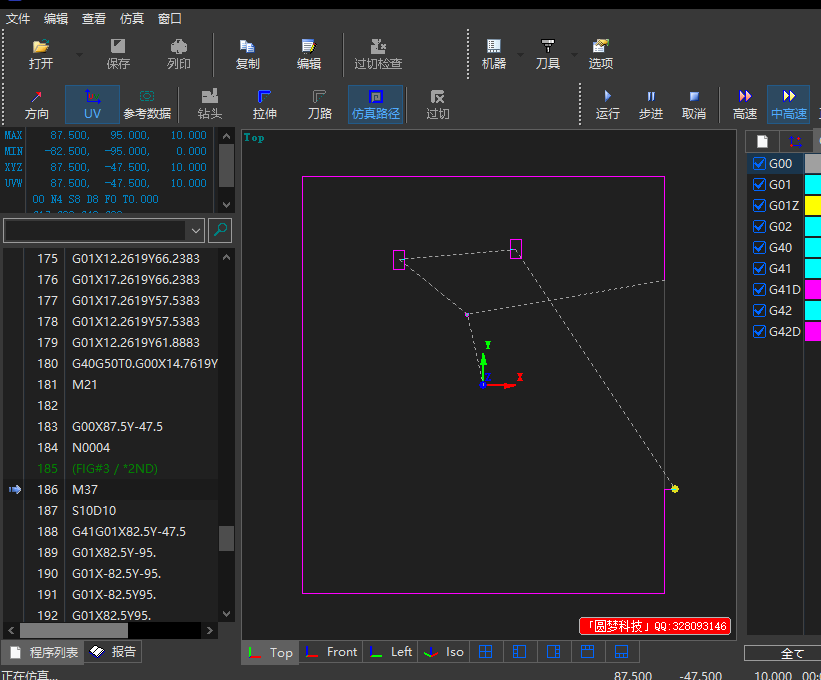The width and height of the screenshot is (821, 680).
Task: Switch to the Front view tab
Action: coord(331,652)
